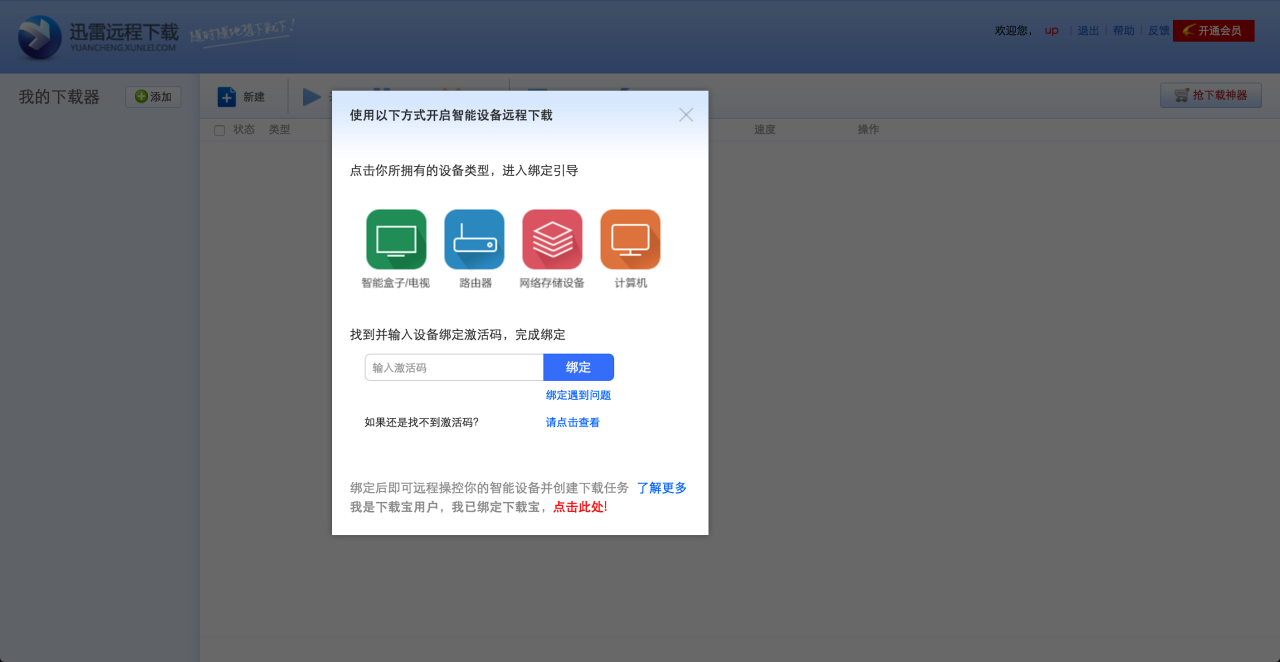1280x662 pixels.
Task: Click the 请点击查看 activation code link
Action: pyautogui.click(x=571, y=421)
